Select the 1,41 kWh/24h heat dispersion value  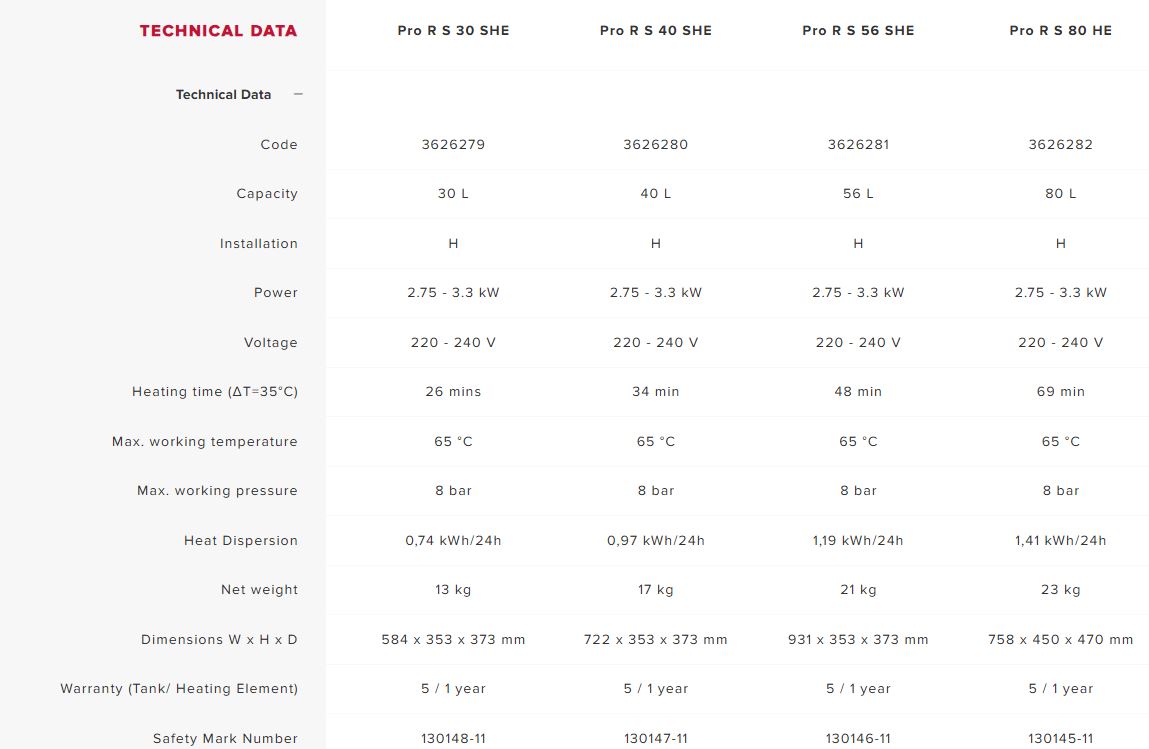1060,541
